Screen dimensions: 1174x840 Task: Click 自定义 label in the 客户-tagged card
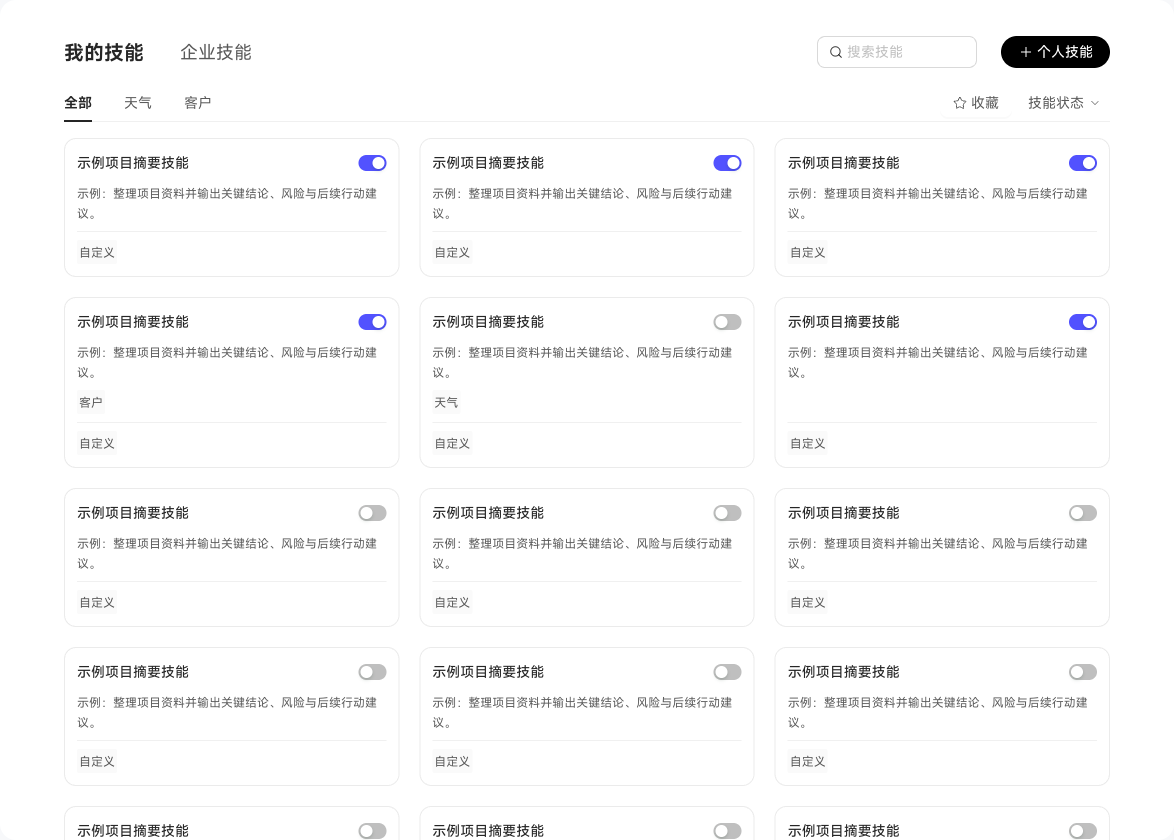click(97, 444)
